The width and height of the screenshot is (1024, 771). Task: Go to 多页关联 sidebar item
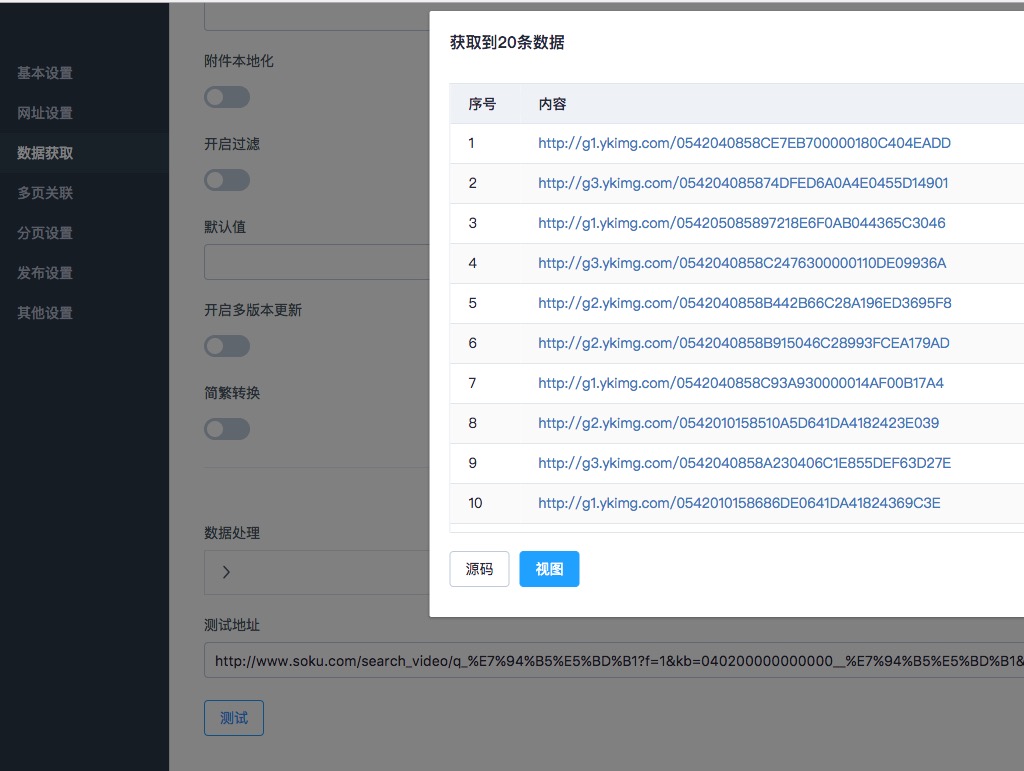pyautogui.click(x=45, y=193)
